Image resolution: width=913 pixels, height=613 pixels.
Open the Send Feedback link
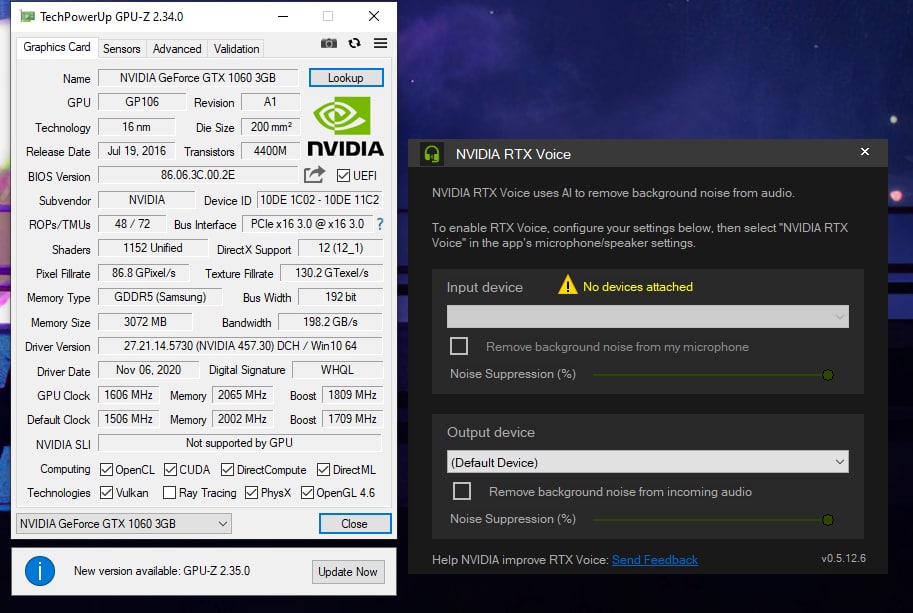[x=654, y=559]
